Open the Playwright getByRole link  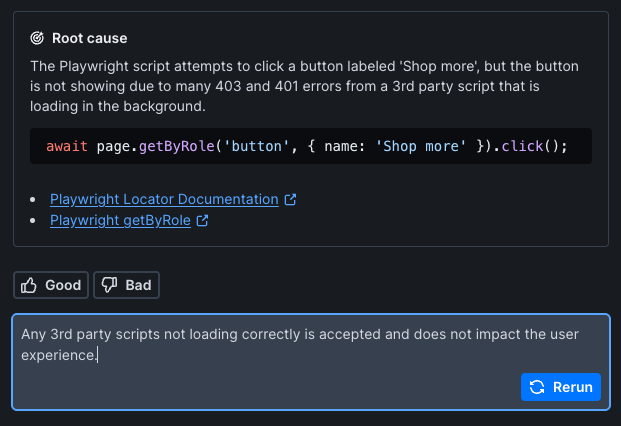pos(120,220)
